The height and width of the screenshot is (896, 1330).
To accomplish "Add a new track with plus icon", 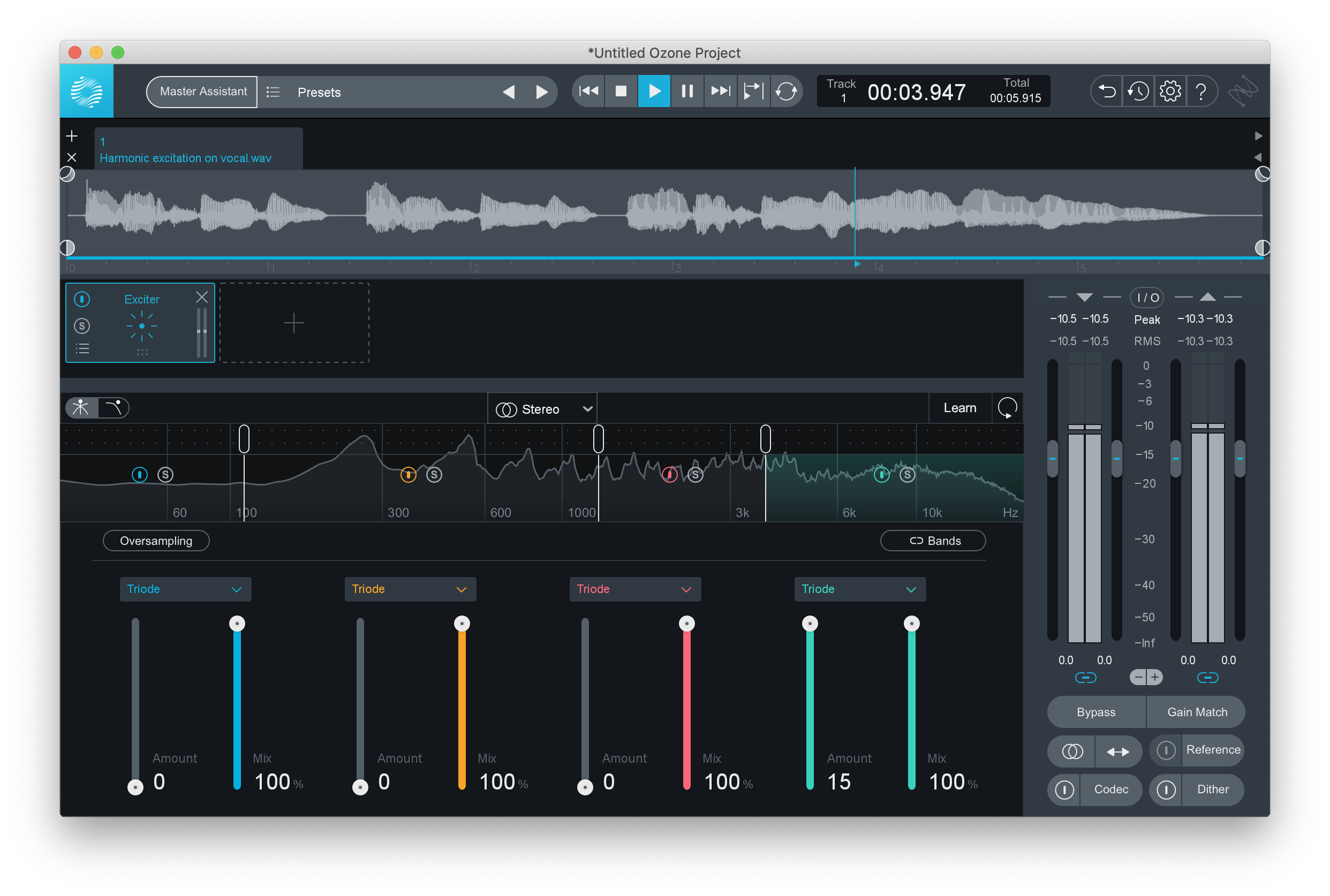I will [71, 136].
